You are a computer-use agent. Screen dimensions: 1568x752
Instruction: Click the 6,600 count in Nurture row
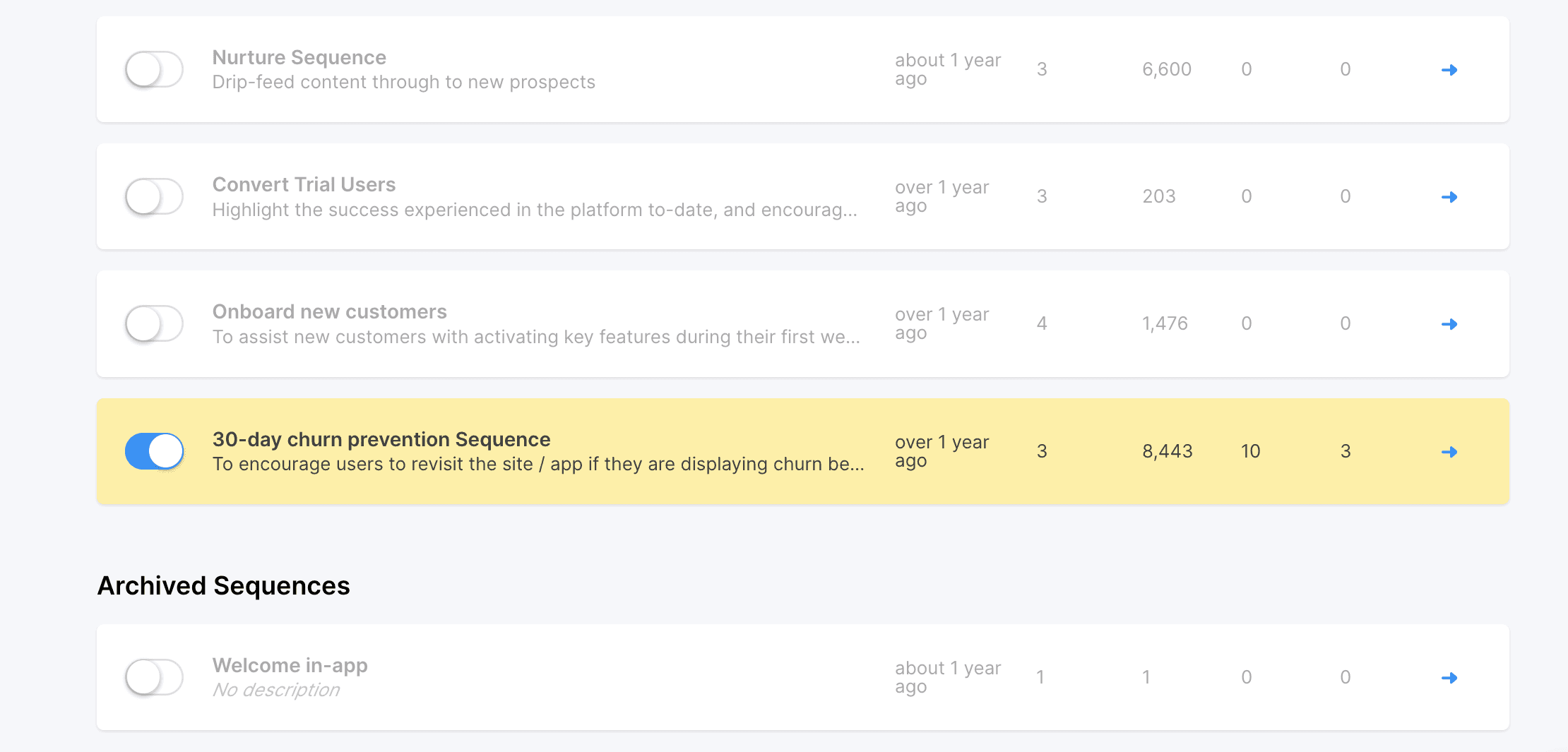[1167, 69]
